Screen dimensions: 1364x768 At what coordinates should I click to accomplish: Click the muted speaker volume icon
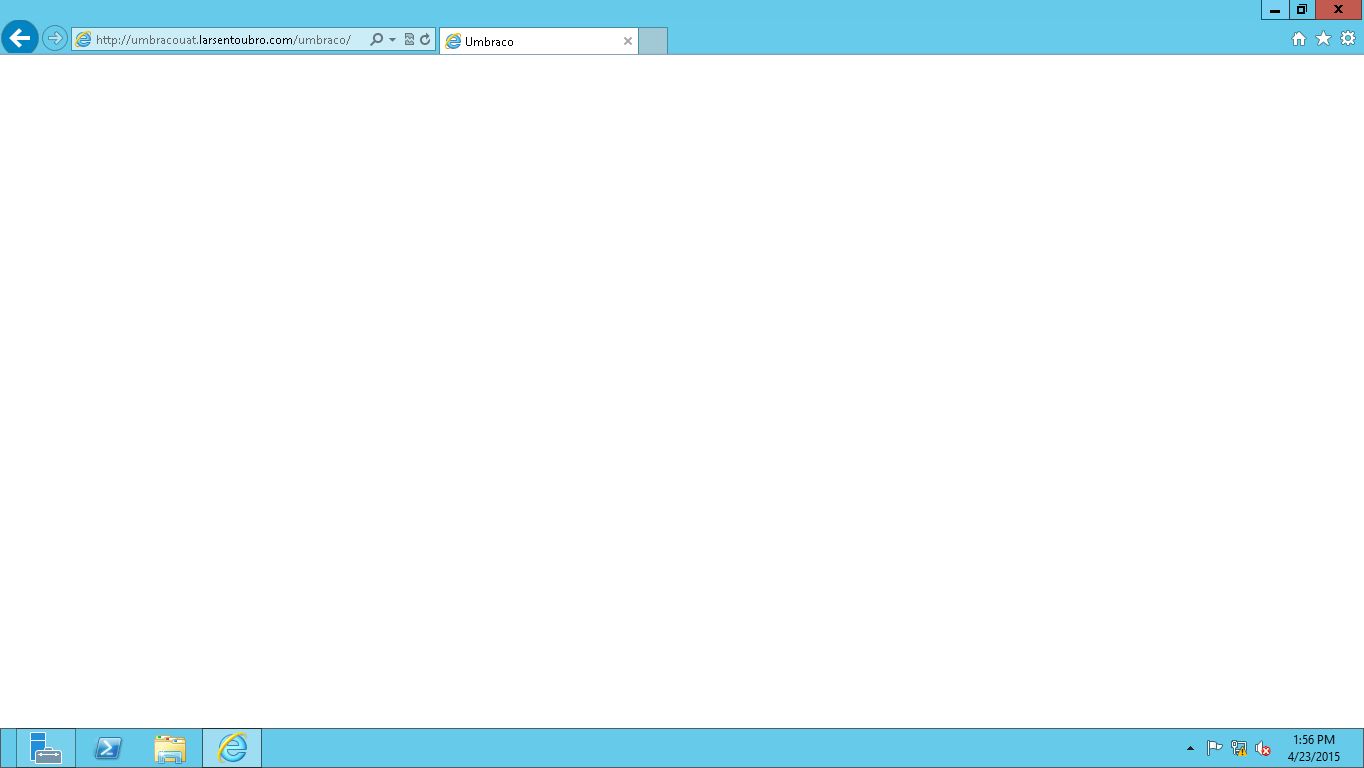(x=1263, y=748)
